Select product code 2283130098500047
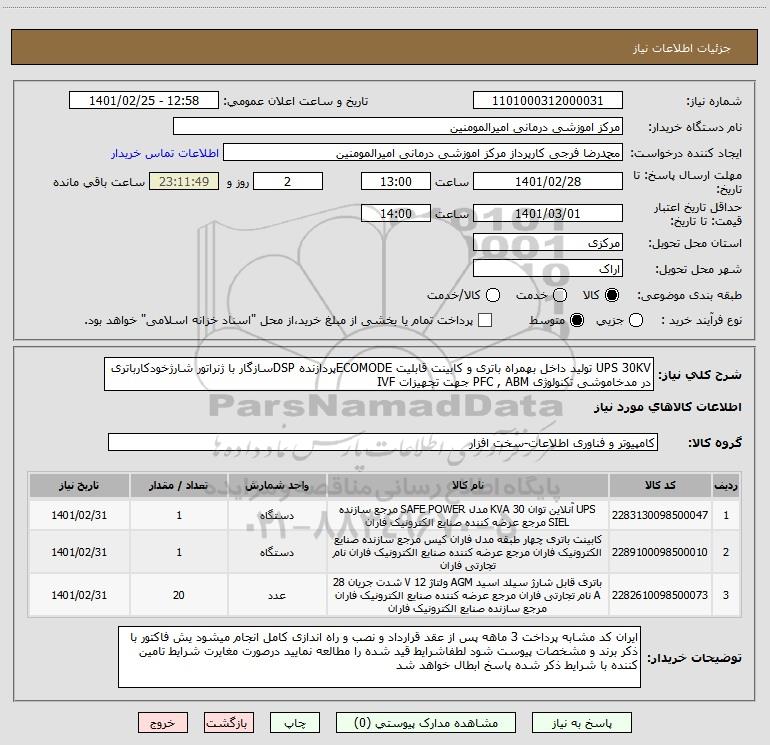770x745 pixels. (x=660, y=515)
